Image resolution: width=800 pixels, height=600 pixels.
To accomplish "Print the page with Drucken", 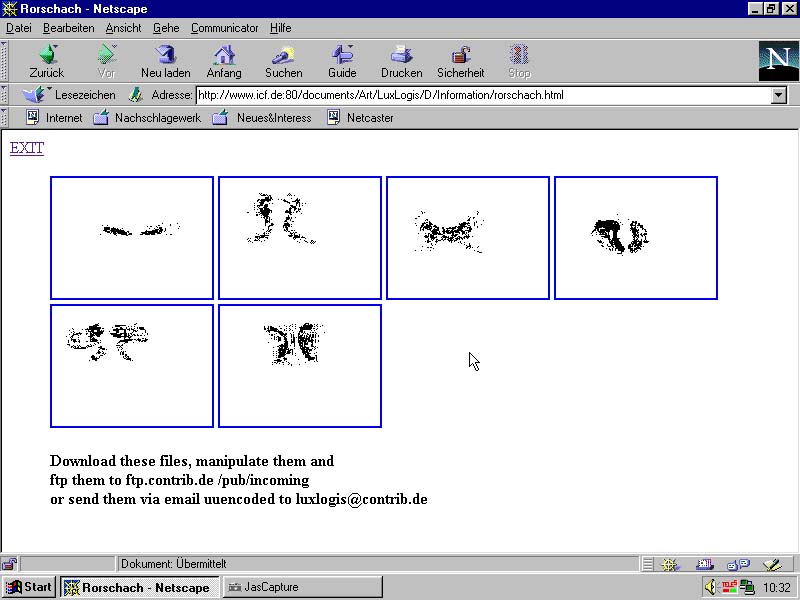I will (402, 61).
